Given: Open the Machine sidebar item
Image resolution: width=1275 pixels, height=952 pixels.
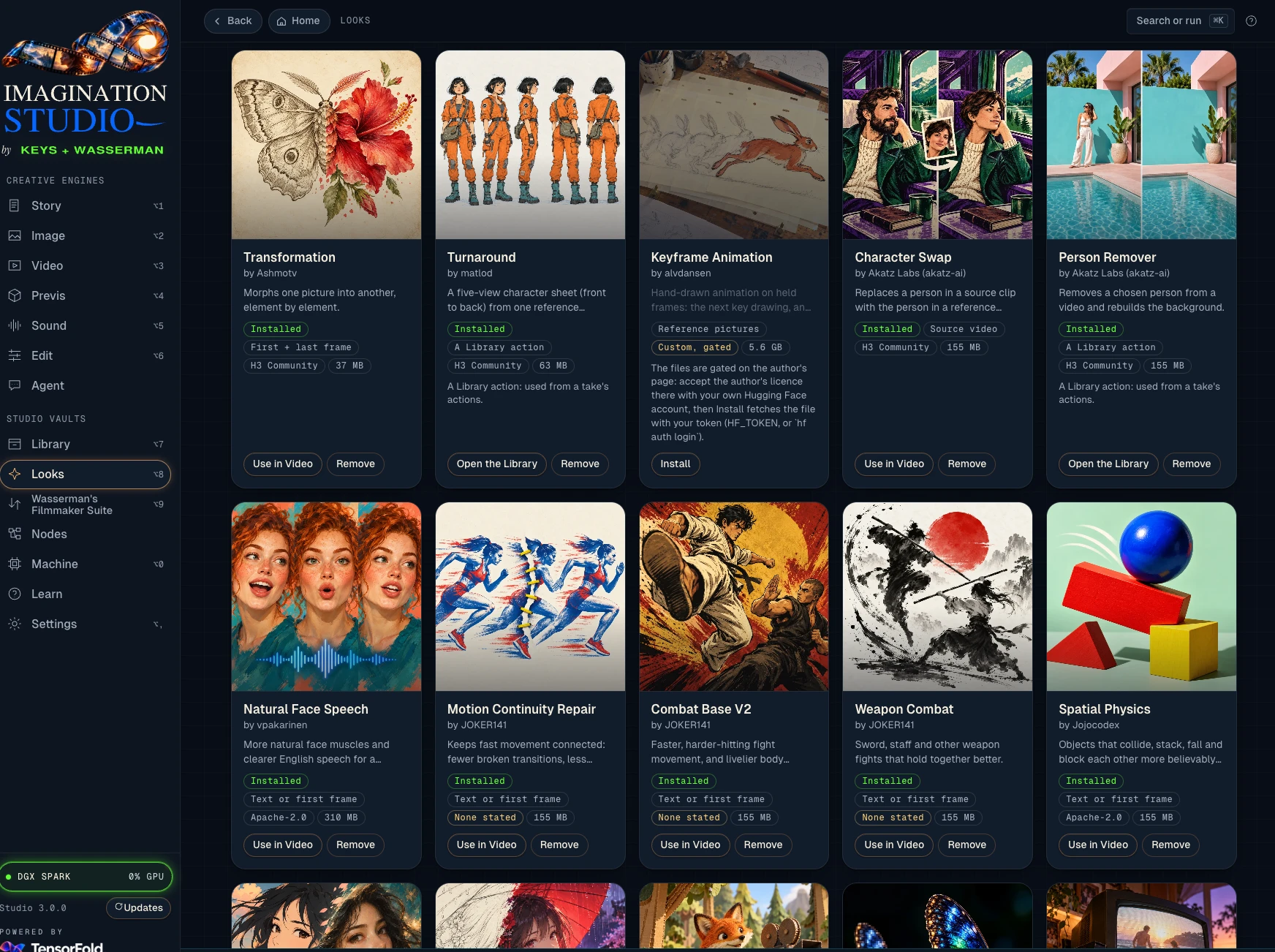Looking at the screenshot, I should click(86, 564).
